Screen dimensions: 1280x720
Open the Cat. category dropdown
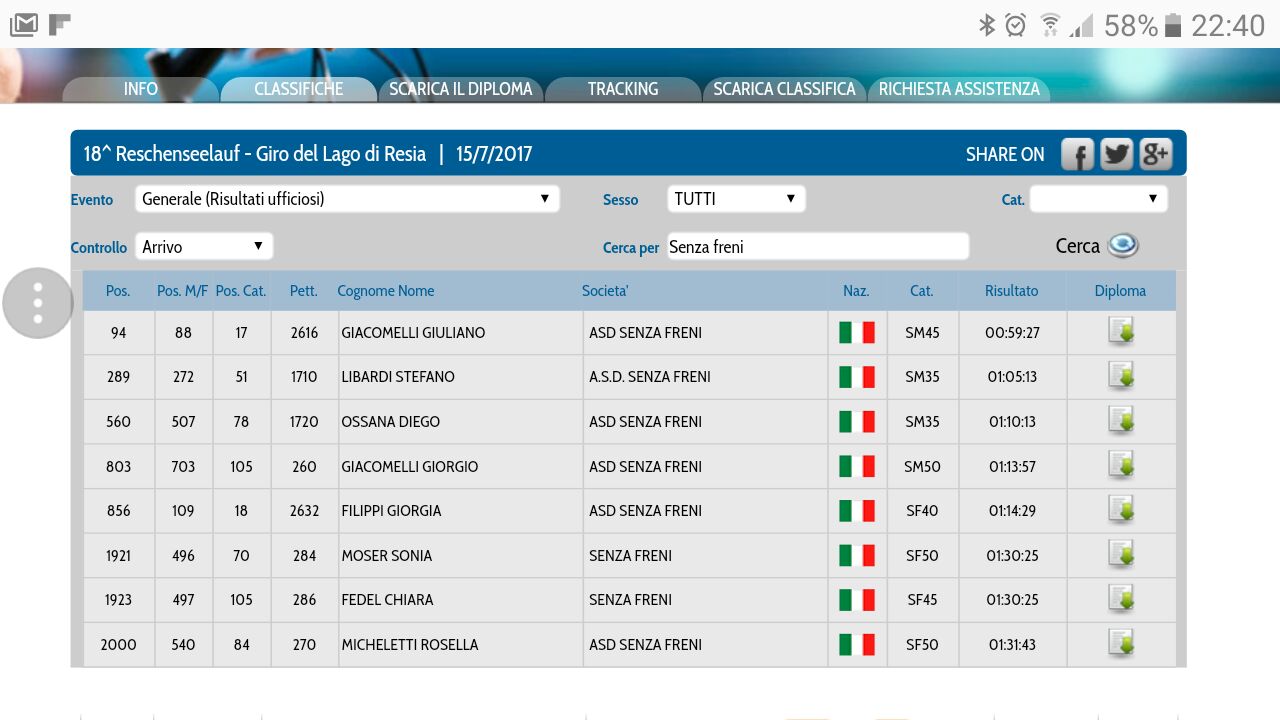tap(1098, 199)
